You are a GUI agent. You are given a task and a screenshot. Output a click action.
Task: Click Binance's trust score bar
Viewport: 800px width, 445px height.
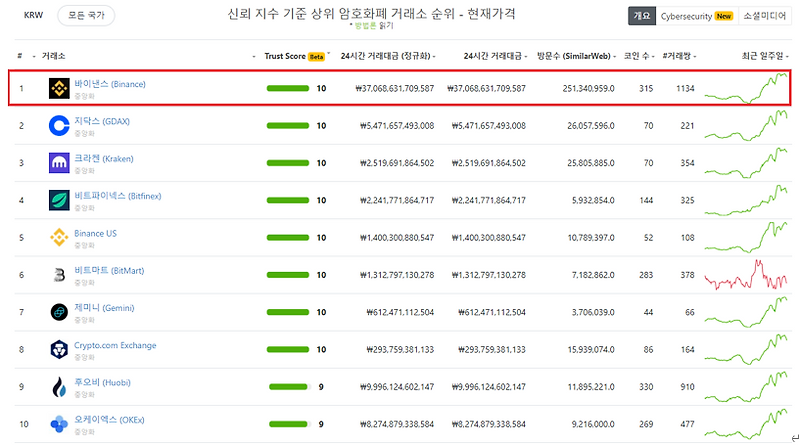pyautogui.click(x=288, y=88)
